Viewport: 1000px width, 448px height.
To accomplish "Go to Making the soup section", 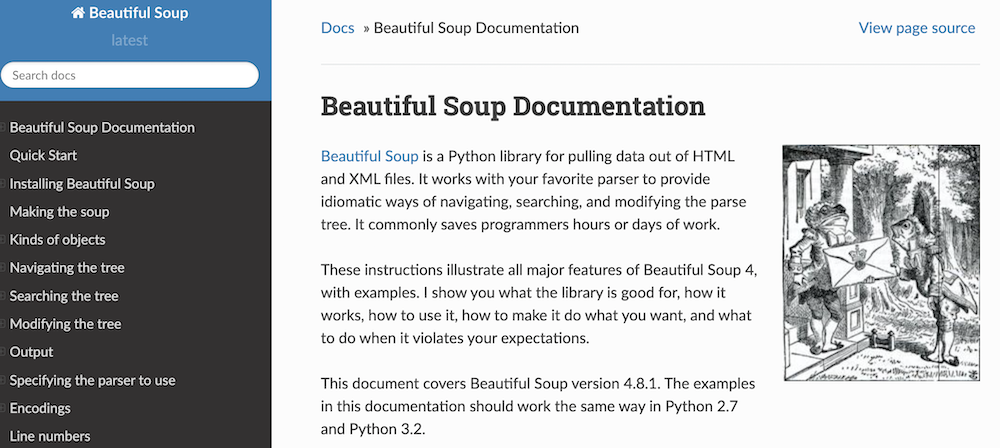I will (x=59, y=211).
